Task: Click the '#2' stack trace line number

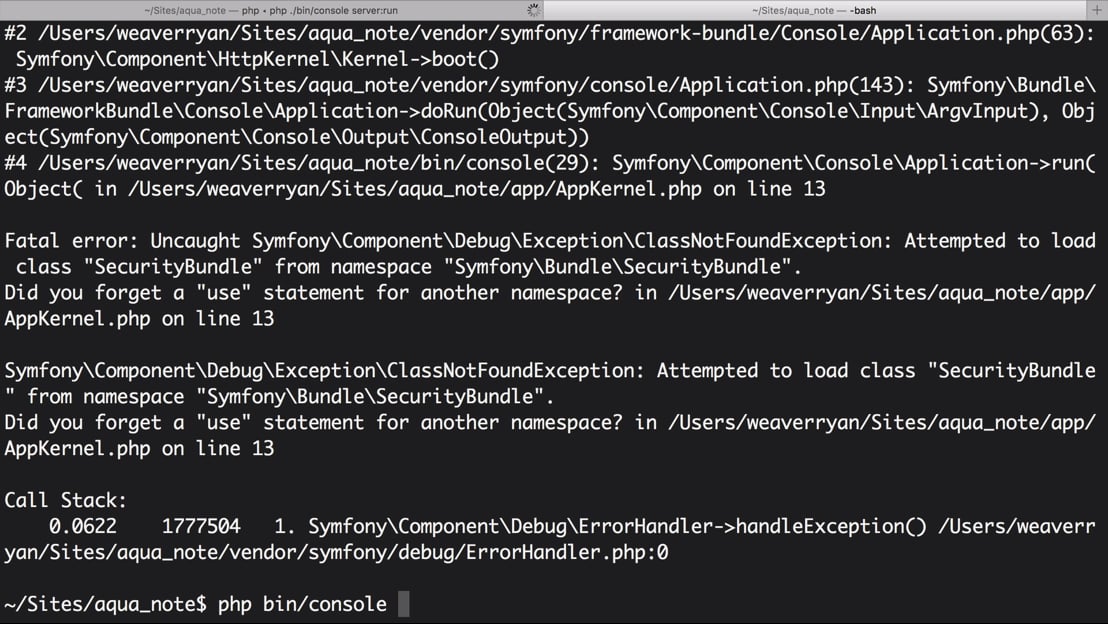Action: pos(16,33)
